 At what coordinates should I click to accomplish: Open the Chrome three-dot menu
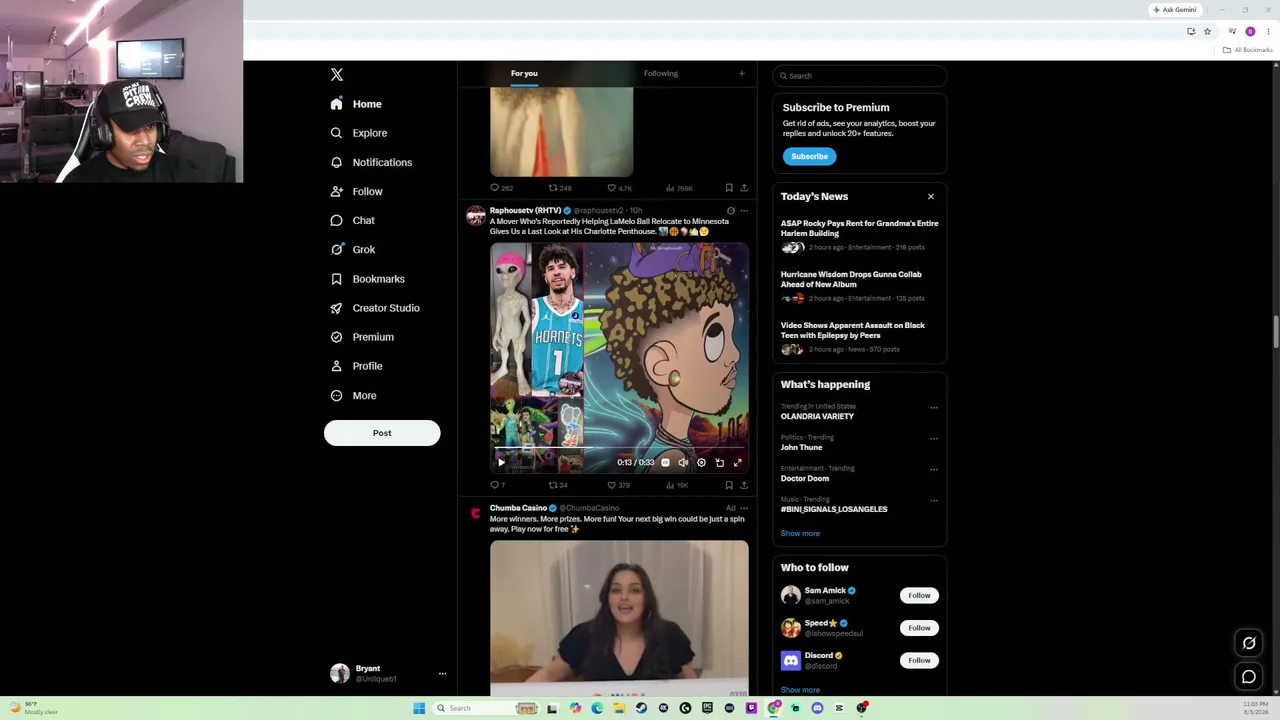coord(1268,32)
